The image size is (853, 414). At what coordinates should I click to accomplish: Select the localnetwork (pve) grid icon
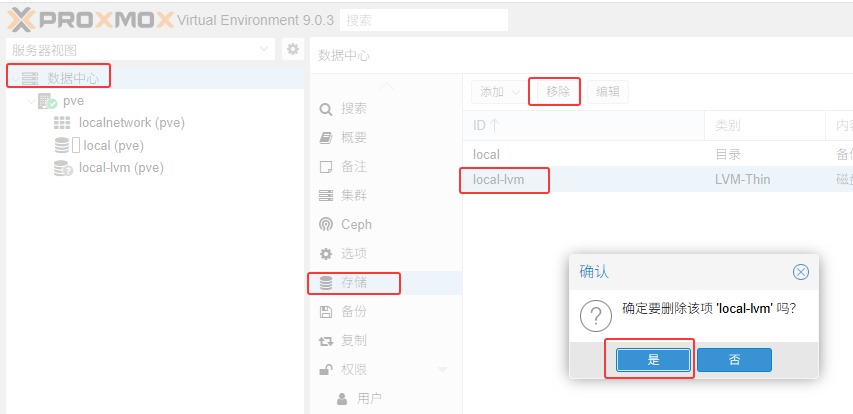(x=62, y=123)
